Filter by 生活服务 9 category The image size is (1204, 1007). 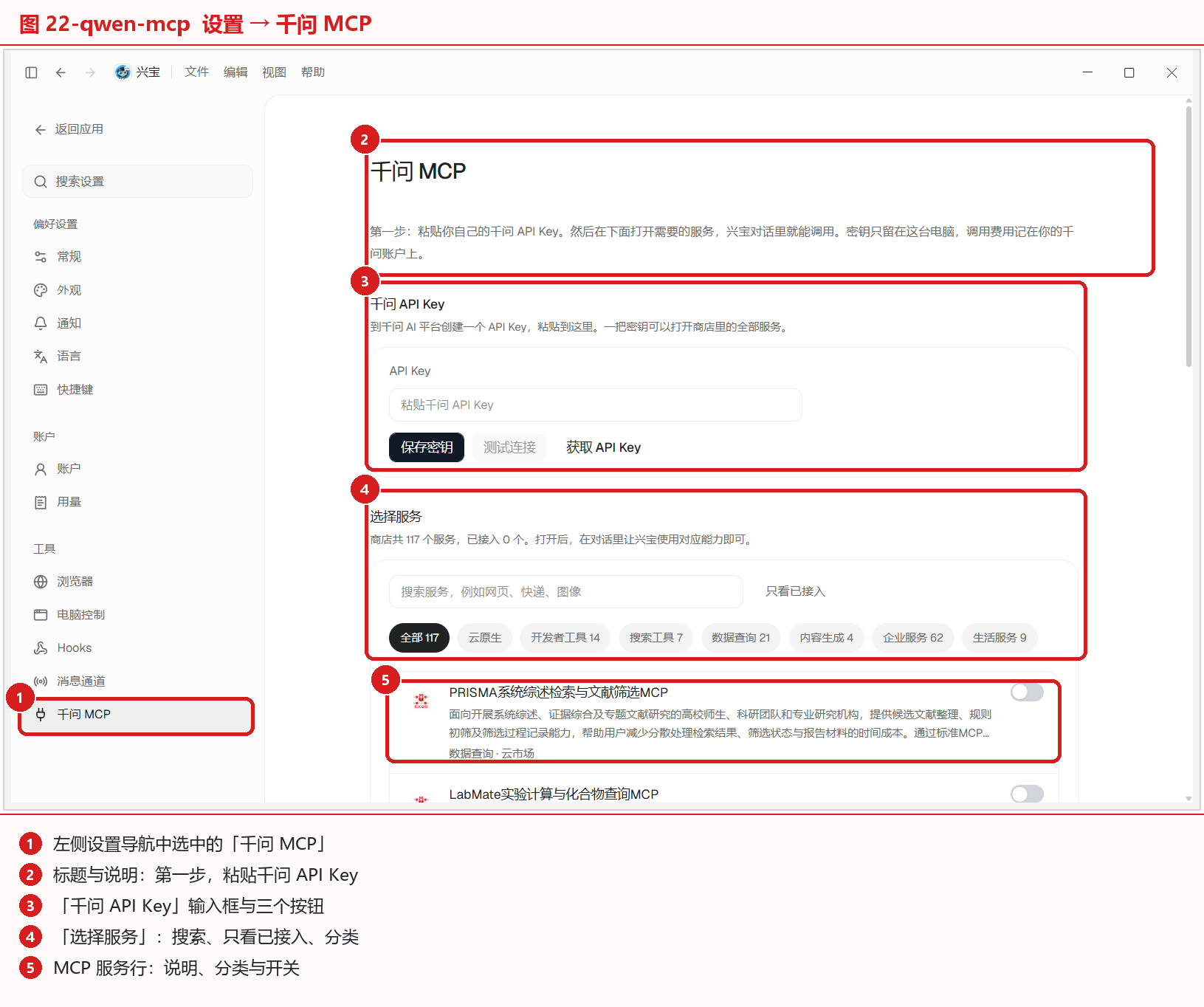click(1000, 638)
